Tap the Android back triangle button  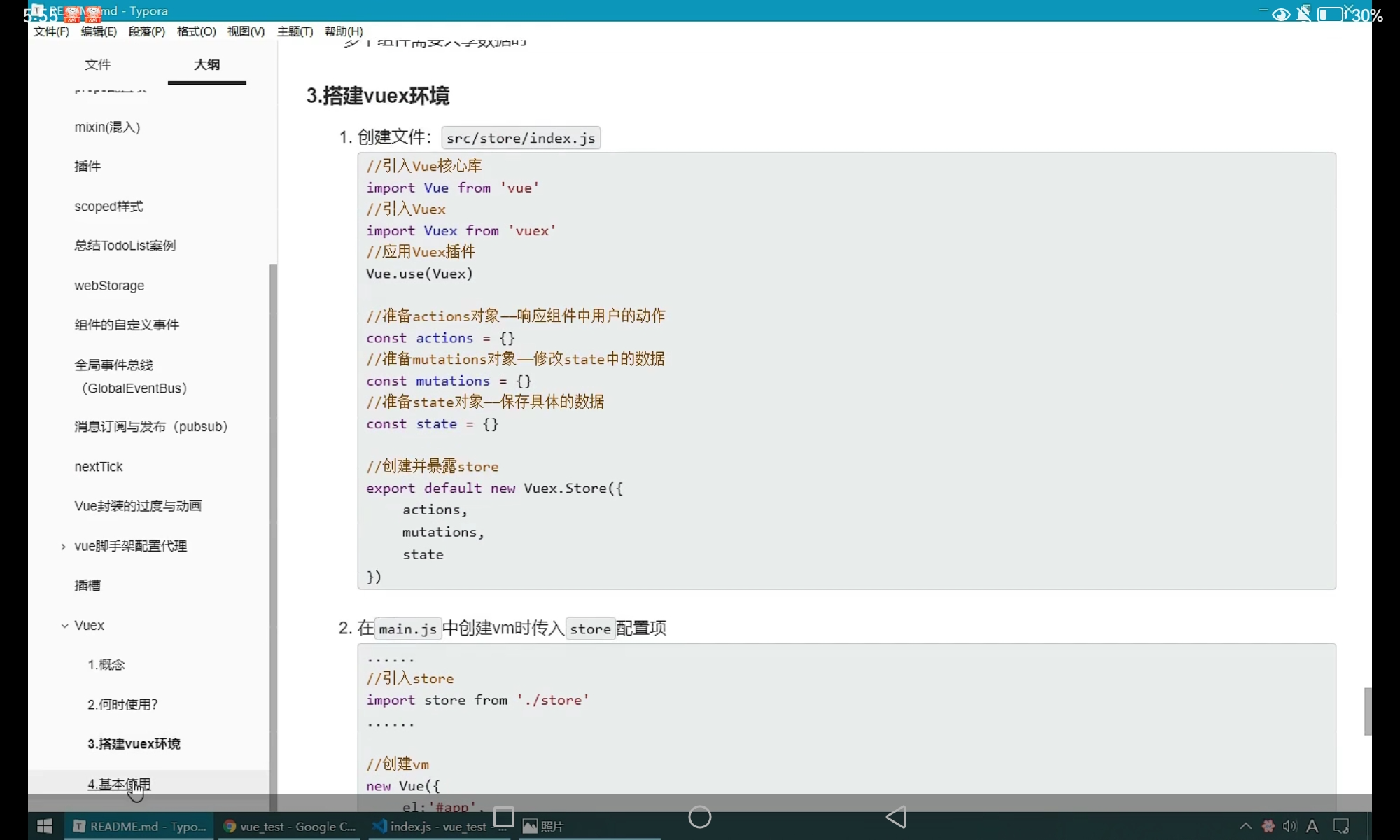[896, 816]
